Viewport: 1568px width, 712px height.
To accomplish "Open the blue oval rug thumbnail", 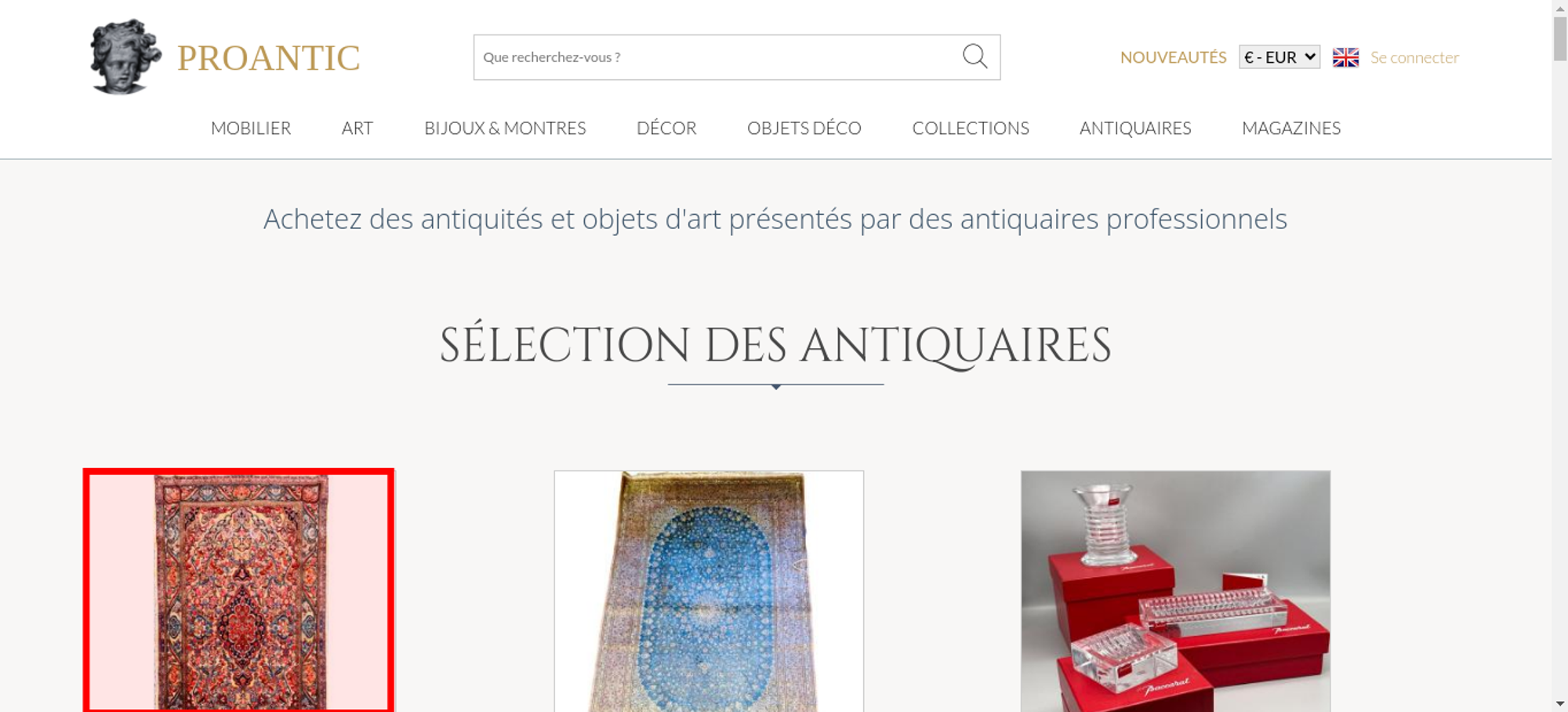I will (x=709, y=591).
